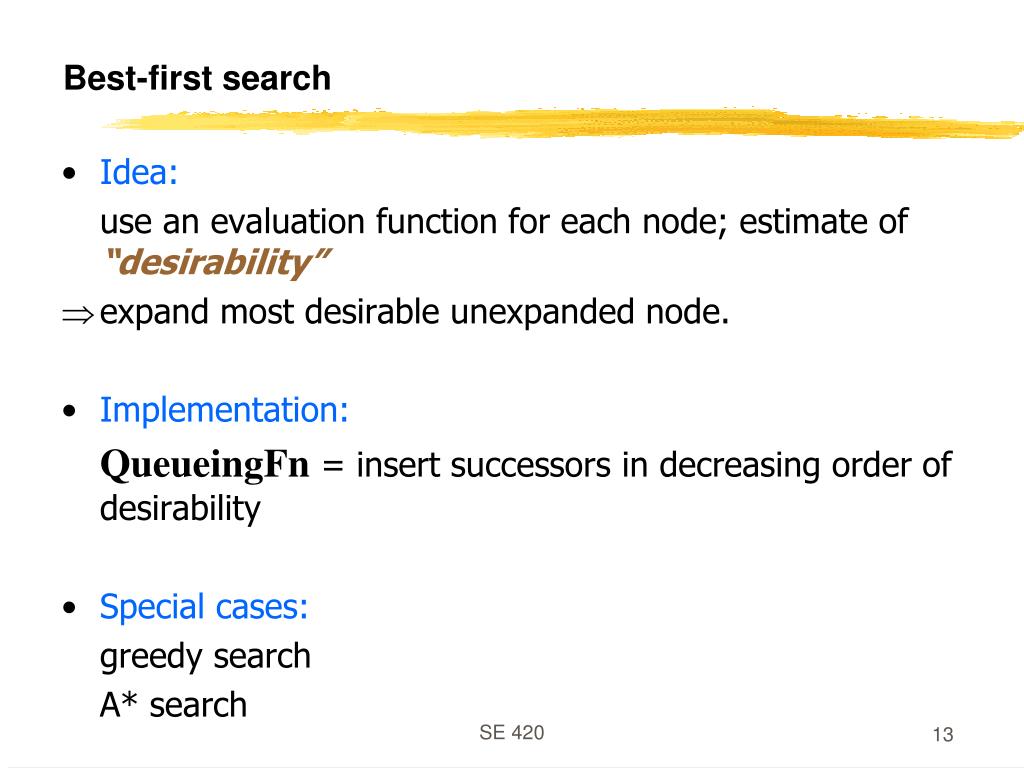The image size is (1024, 768).
Task: Click the bullet point beside Special cases:
Action: point(70,608)
